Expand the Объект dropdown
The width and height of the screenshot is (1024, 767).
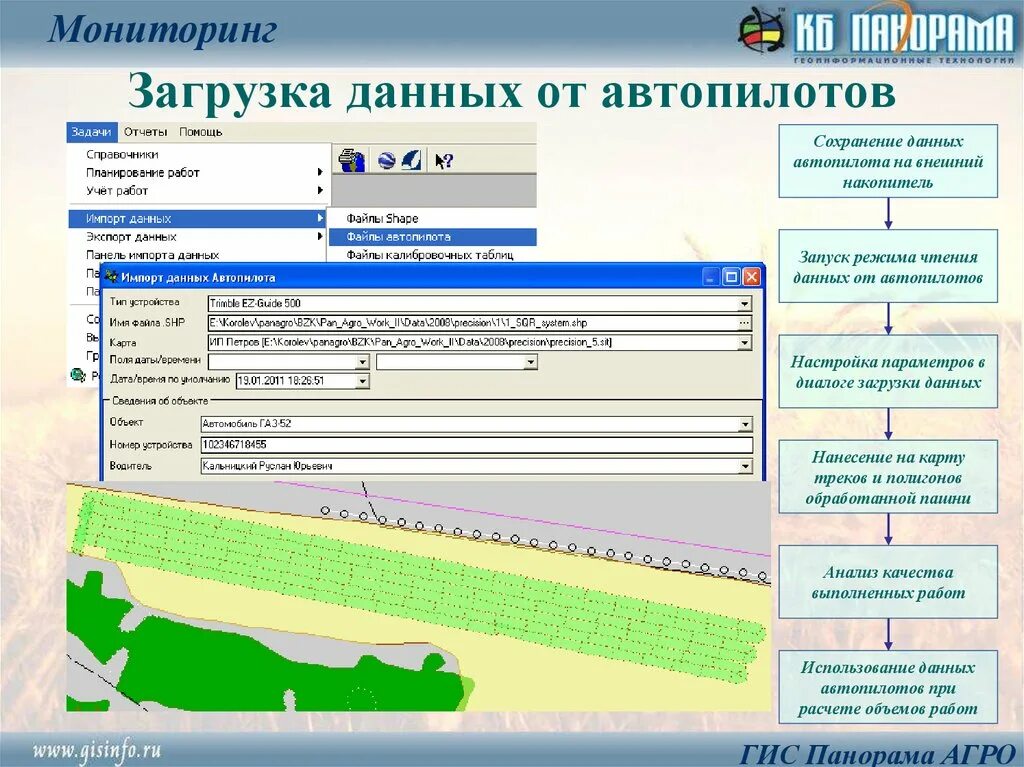(x=745, y=424)
